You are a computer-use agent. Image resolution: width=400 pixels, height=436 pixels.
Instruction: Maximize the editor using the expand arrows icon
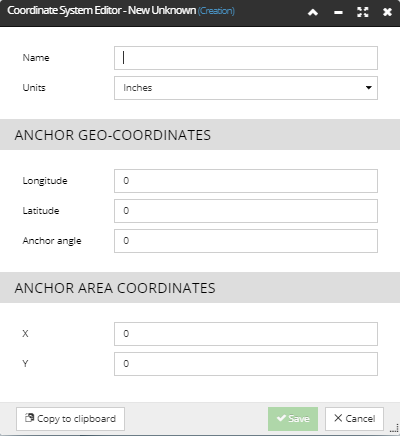363,12
